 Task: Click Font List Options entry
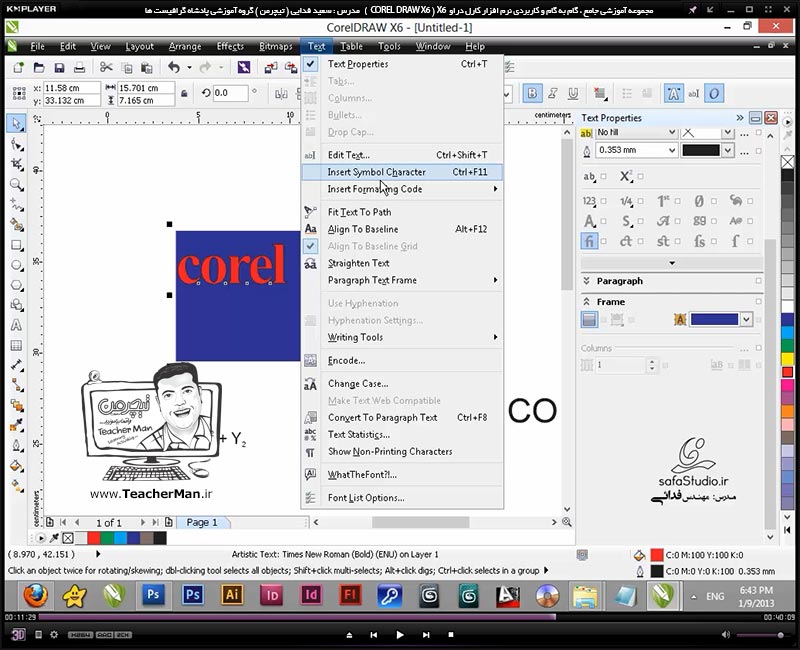pyautogui.click(x=402, y=498)
